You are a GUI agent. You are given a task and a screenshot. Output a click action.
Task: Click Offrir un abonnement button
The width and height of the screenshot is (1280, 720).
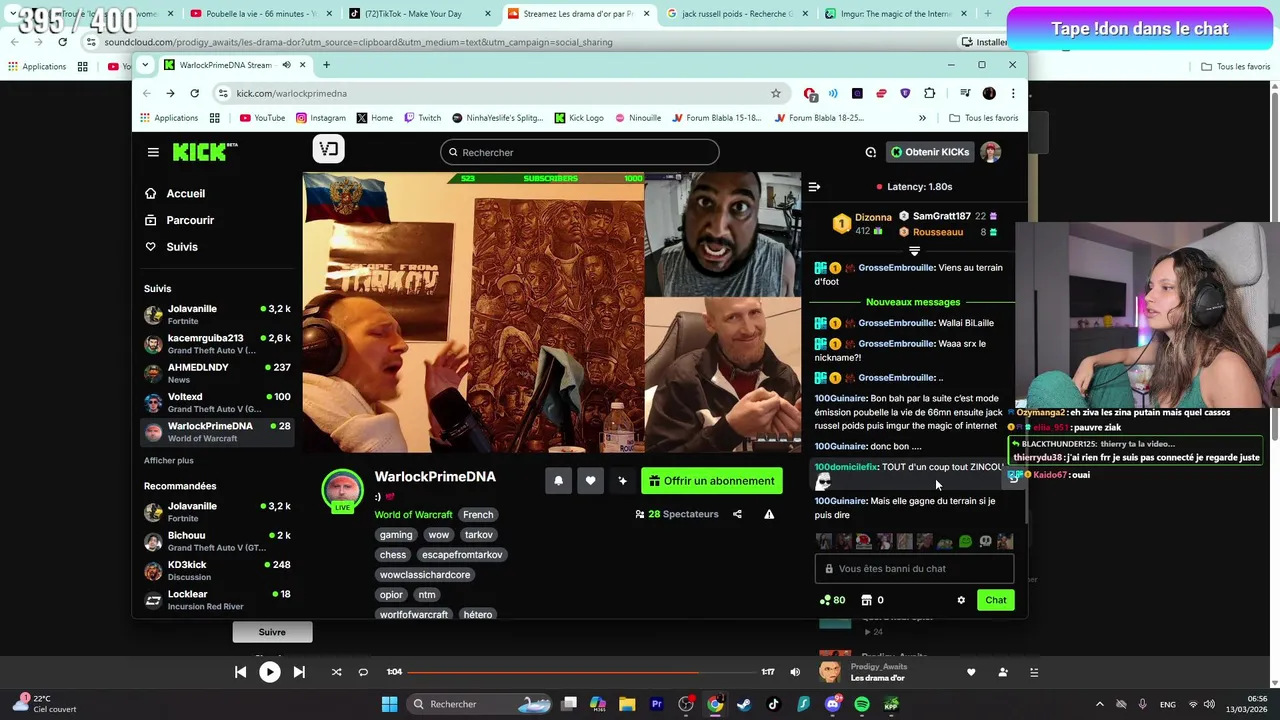[712, 481]
